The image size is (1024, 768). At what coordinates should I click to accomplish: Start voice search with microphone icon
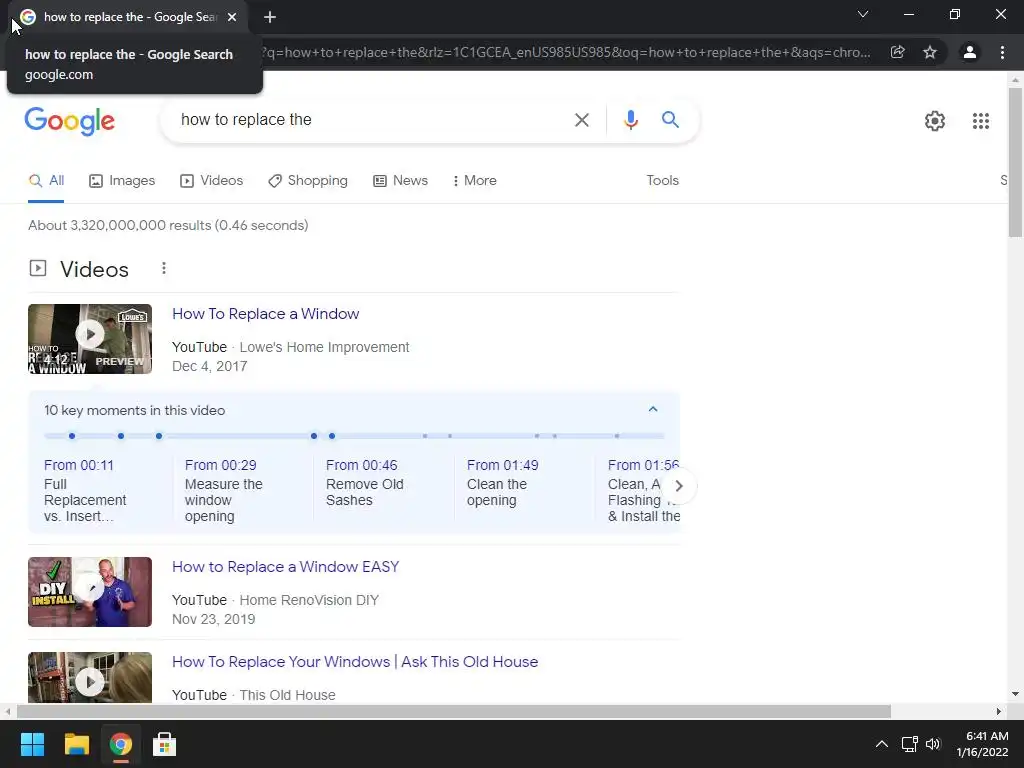point(630,120)
